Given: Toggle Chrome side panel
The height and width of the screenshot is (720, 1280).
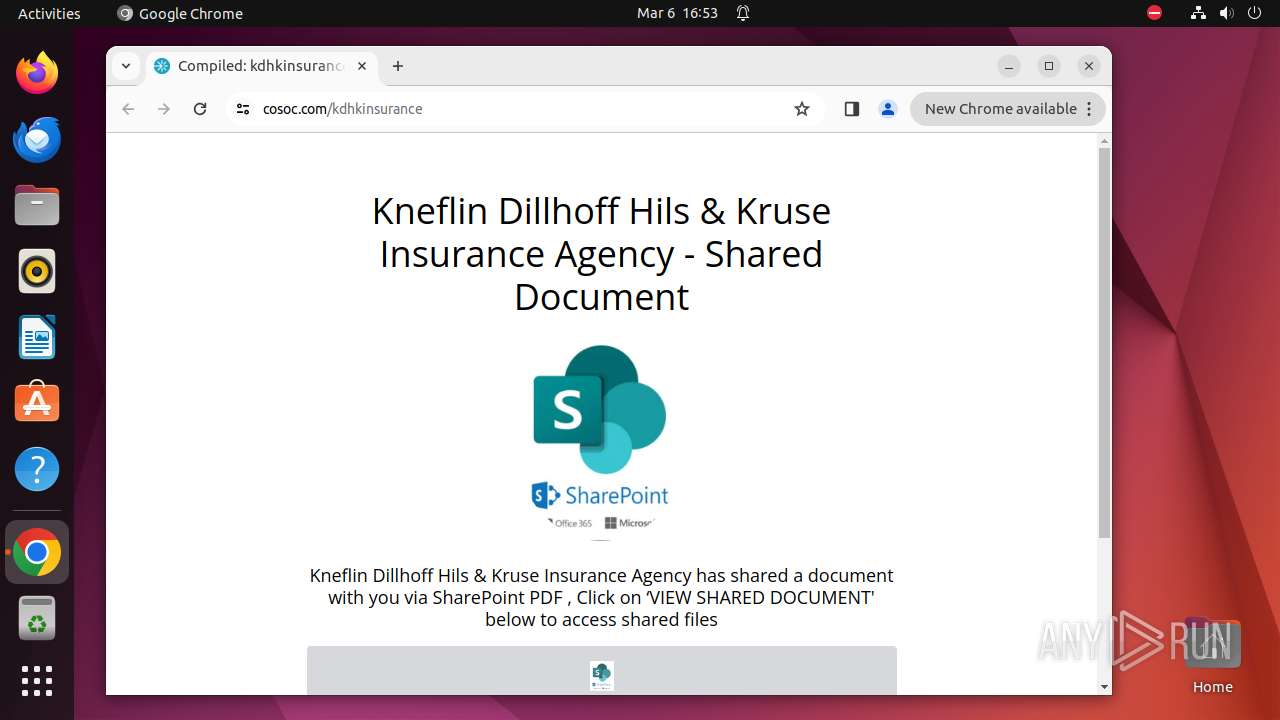Looking at the screenshot, I should [852, 109].
